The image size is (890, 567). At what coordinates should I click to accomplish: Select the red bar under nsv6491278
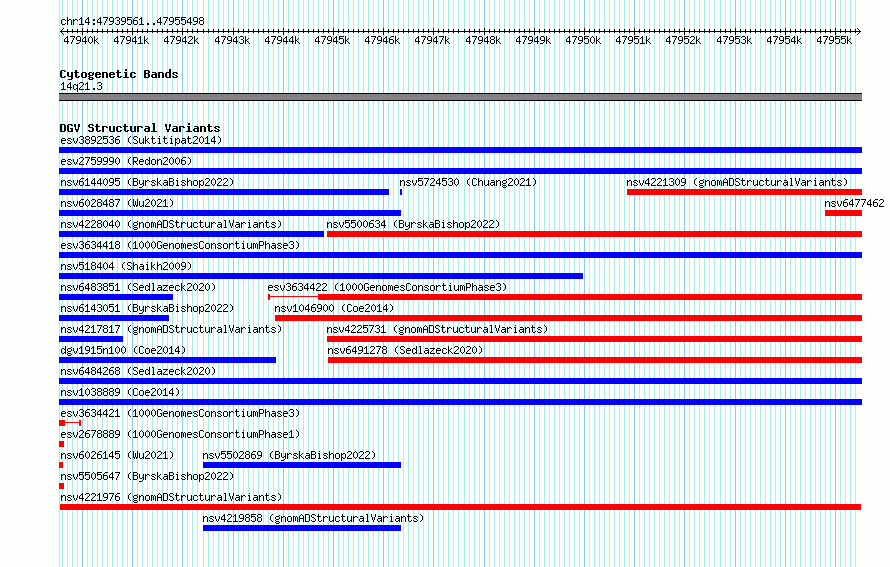click(x=595, y=360)
